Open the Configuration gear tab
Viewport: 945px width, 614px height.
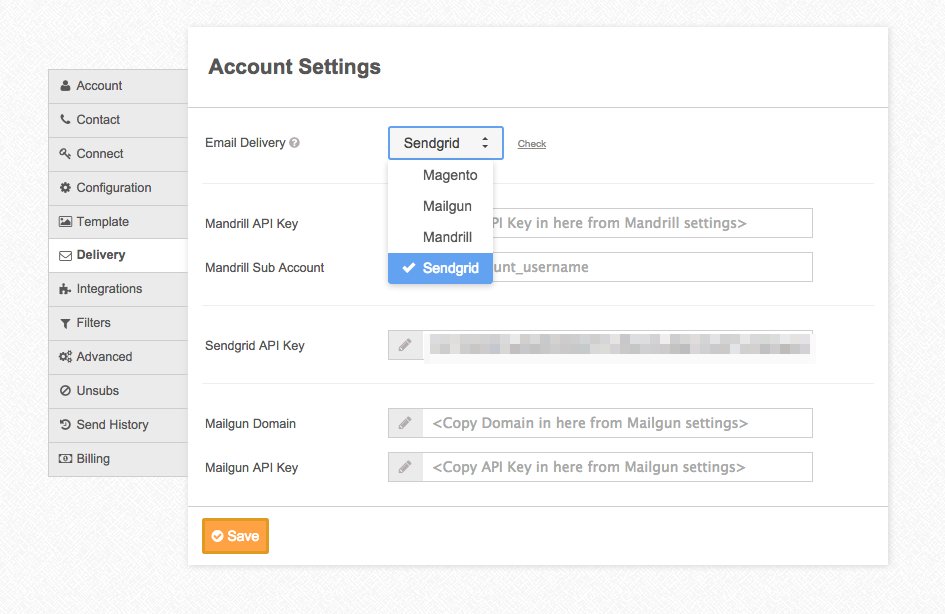click(117, 188)
